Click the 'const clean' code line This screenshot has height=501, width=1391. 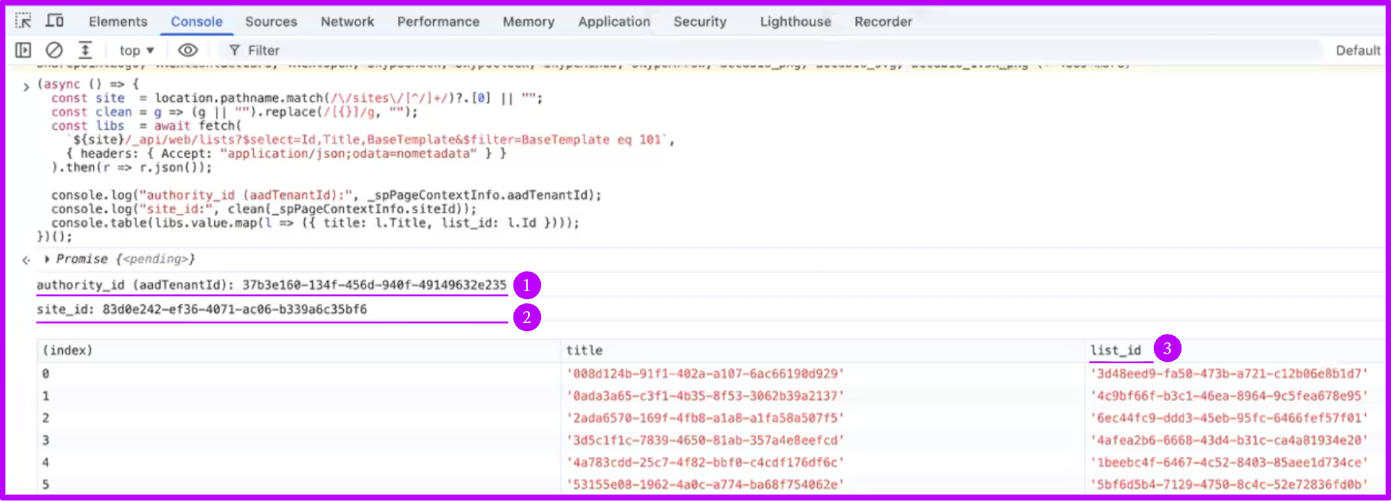coord(234,112)
